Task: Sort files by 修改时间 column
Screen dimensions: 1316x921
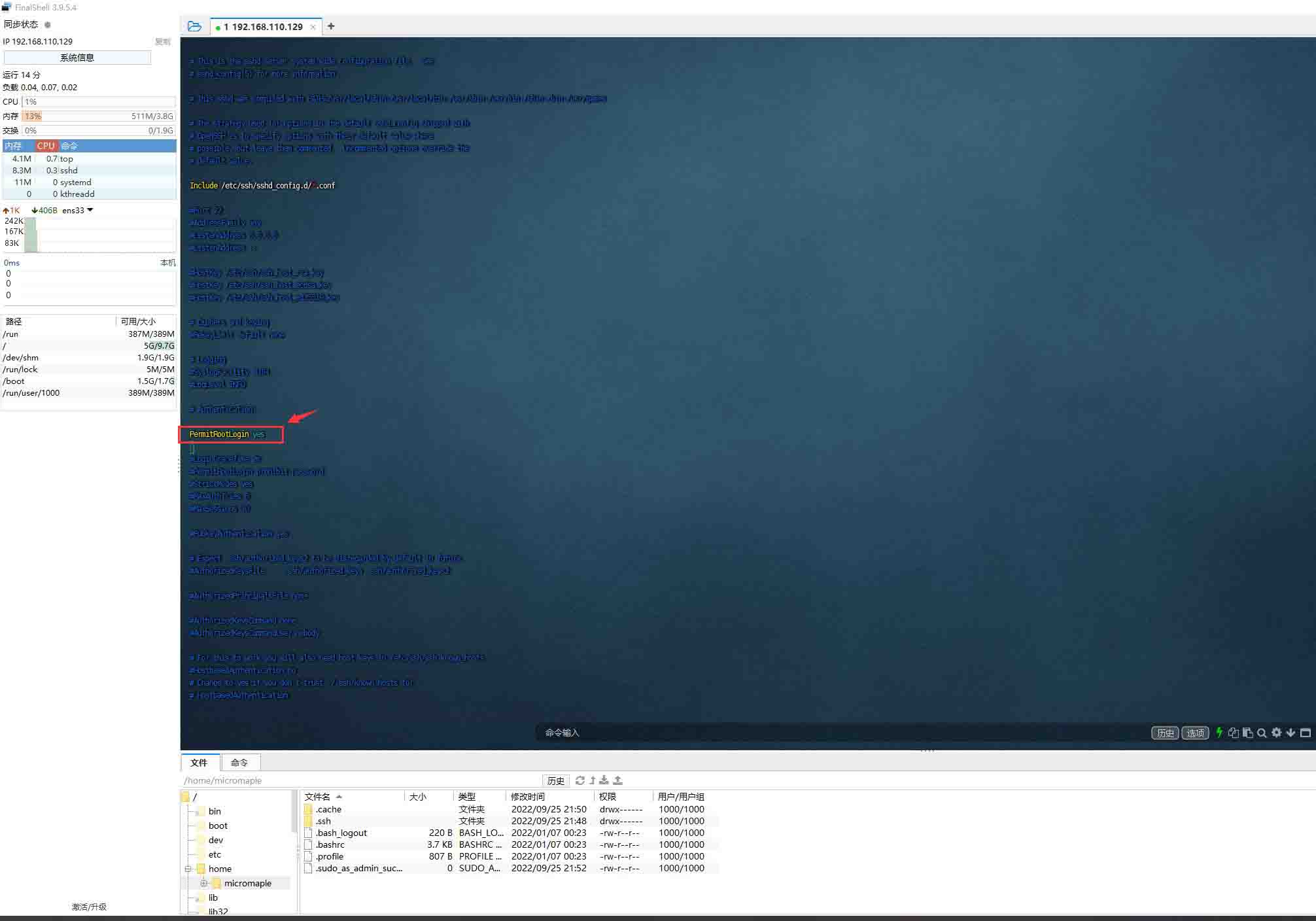Action: [549, 797]
